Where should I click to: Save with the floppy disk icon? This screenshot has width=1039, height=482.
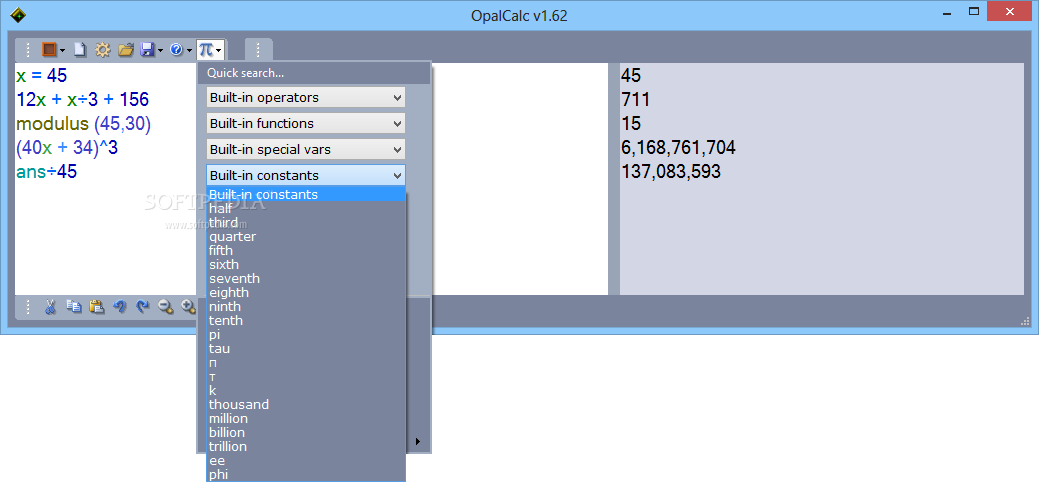click(x=147, y=49)
